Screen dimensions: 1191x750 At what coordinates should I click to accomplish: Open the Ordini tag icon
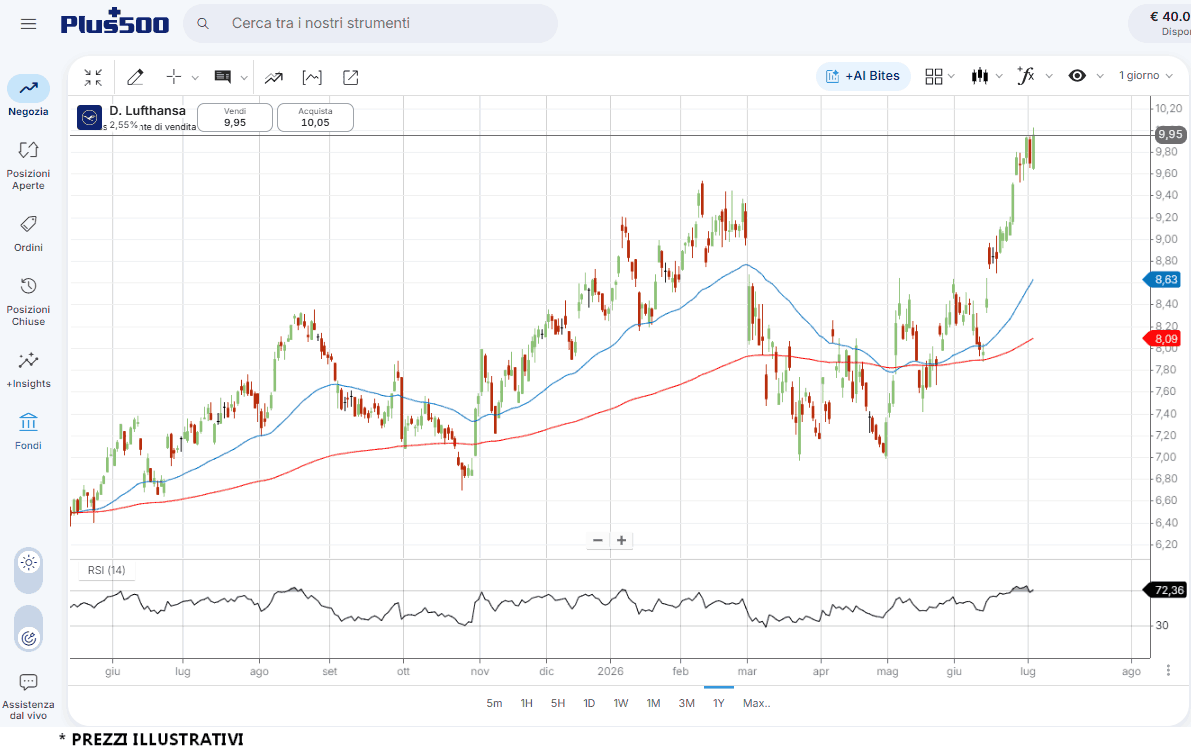coord(28,233)
